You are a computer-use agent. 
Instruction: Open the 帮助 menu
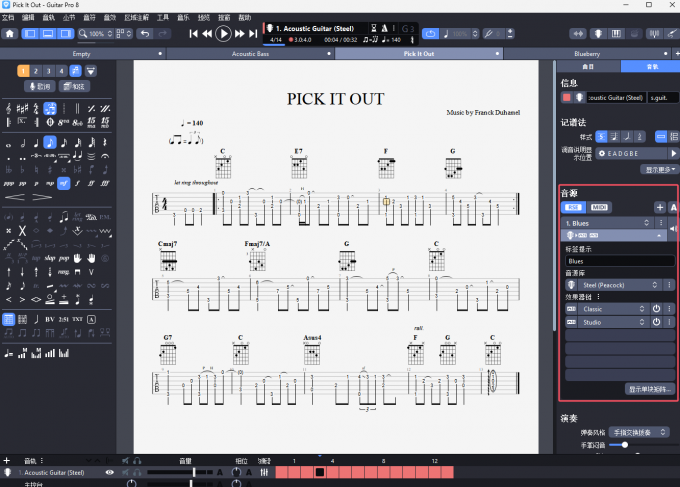pyautogui.click(x=245, y=17)
